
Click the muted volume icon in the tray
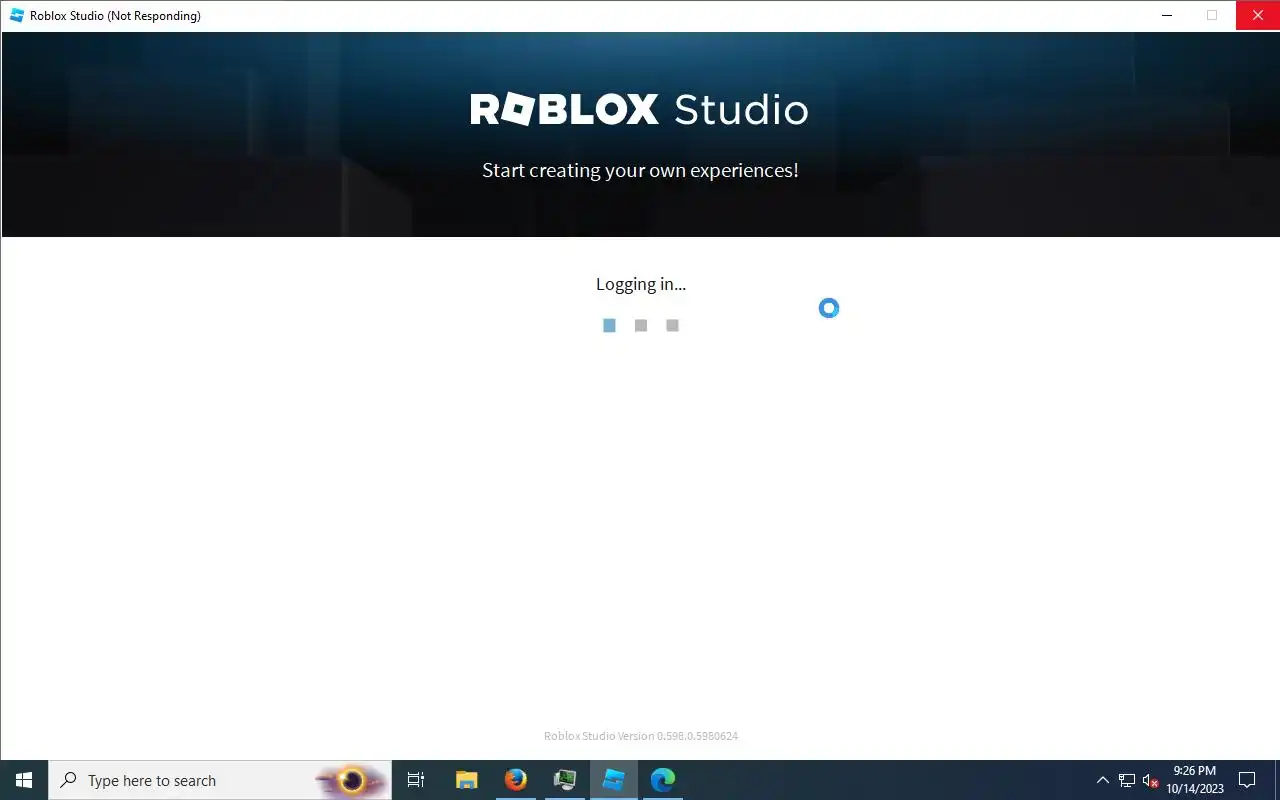click(1150, 780)
